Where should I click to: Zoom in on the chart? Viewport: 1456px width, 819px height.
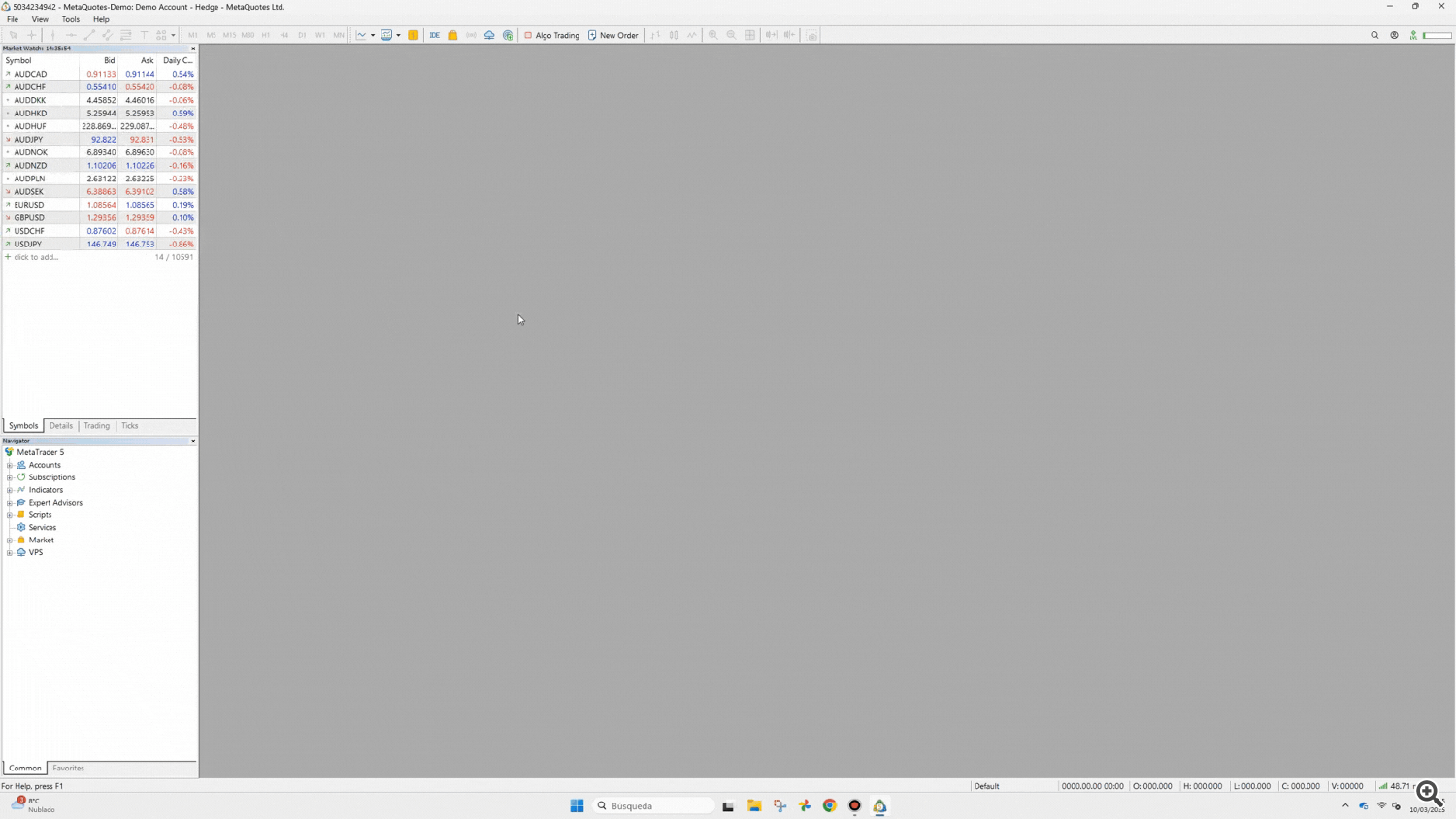pos(713,35)
